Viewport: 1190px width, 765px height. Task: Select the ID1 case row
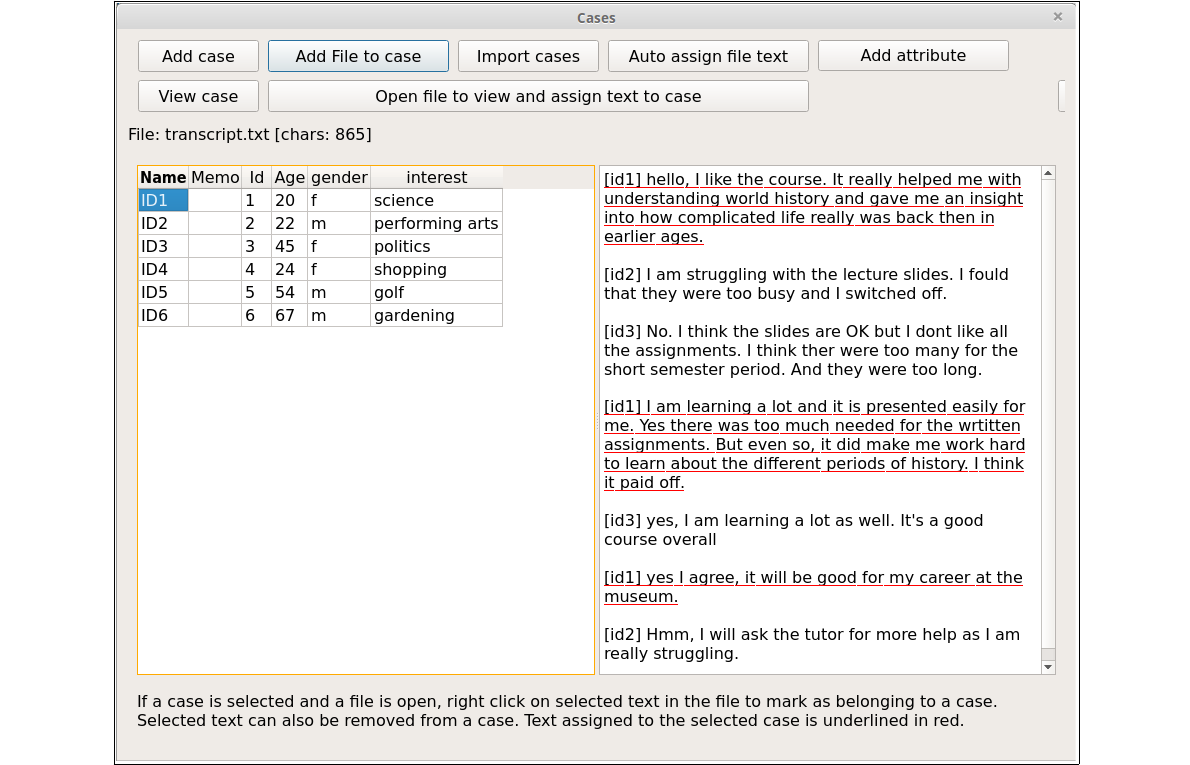pyautogui.click(x=163, y=200)
